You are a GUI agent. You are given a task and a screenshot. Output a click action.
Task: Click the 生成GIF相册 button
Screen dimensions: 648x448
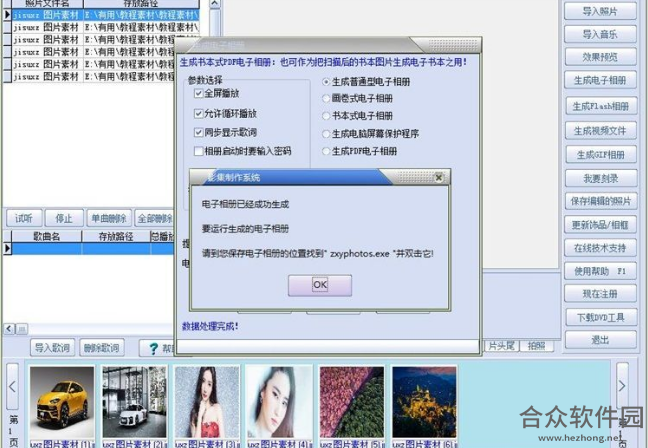coord(601,155)
